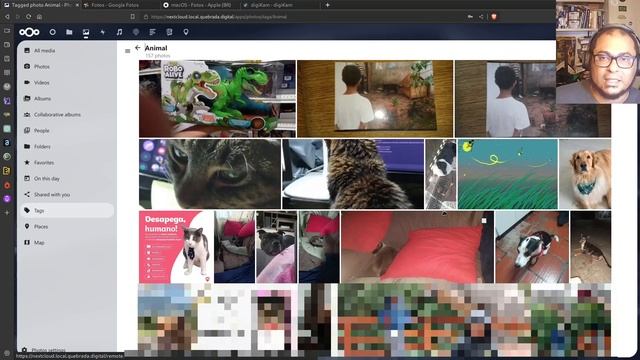Open the green grass illustration thumbnail
Screen dimensions: 640x360
pos(507,174)
